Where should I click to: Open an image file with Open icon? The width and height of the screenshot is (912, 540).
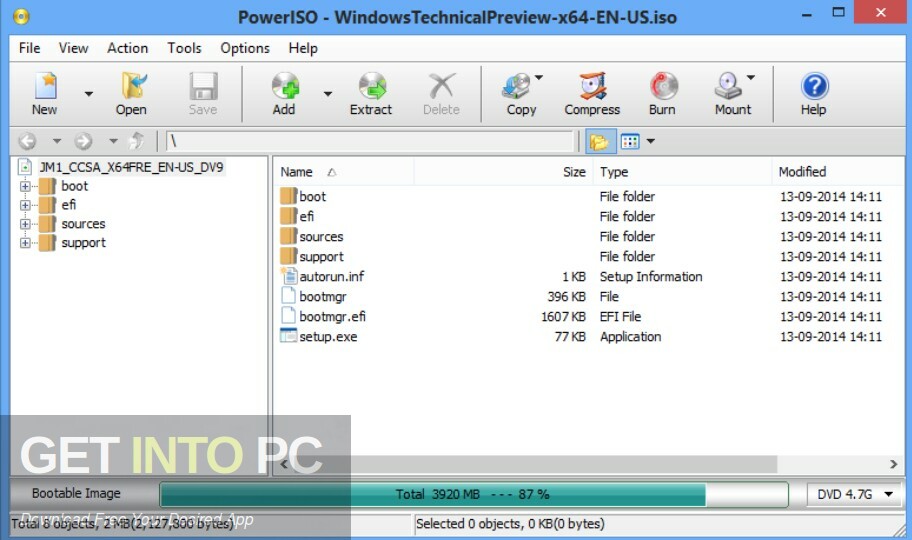133,86
